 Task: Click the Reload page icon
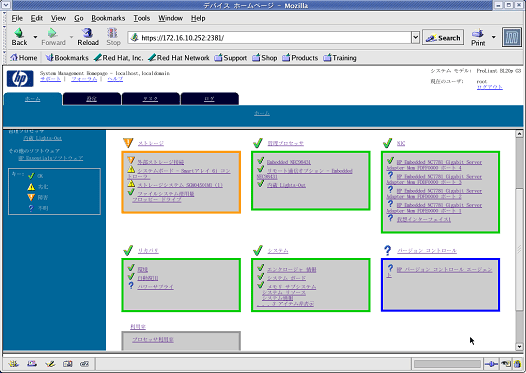pyautogui.click(x=88, y=33)
